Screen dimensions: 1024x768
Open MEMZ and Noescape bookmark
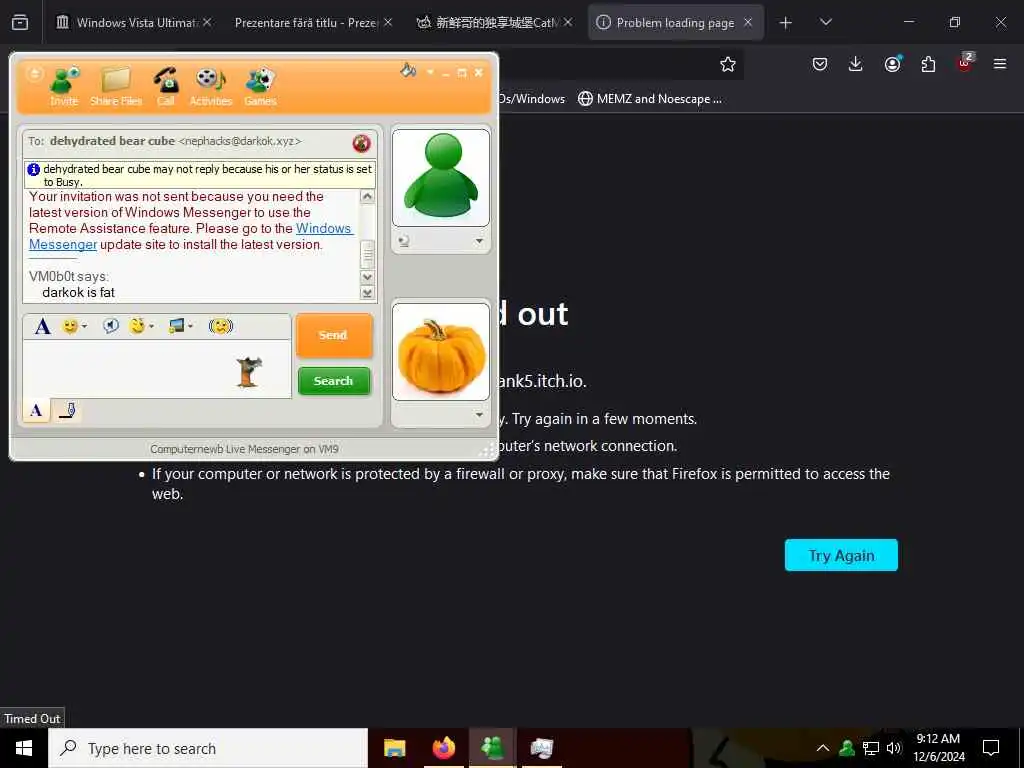(650, 99)
